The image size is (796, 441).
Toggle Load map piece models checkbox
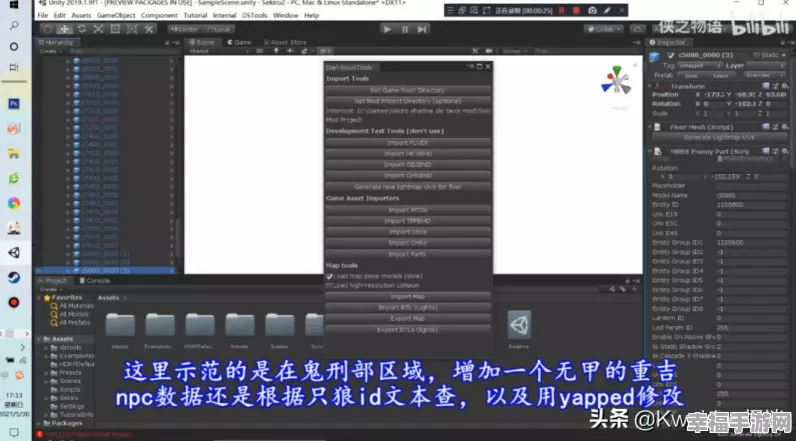click(x=329, y=276)
